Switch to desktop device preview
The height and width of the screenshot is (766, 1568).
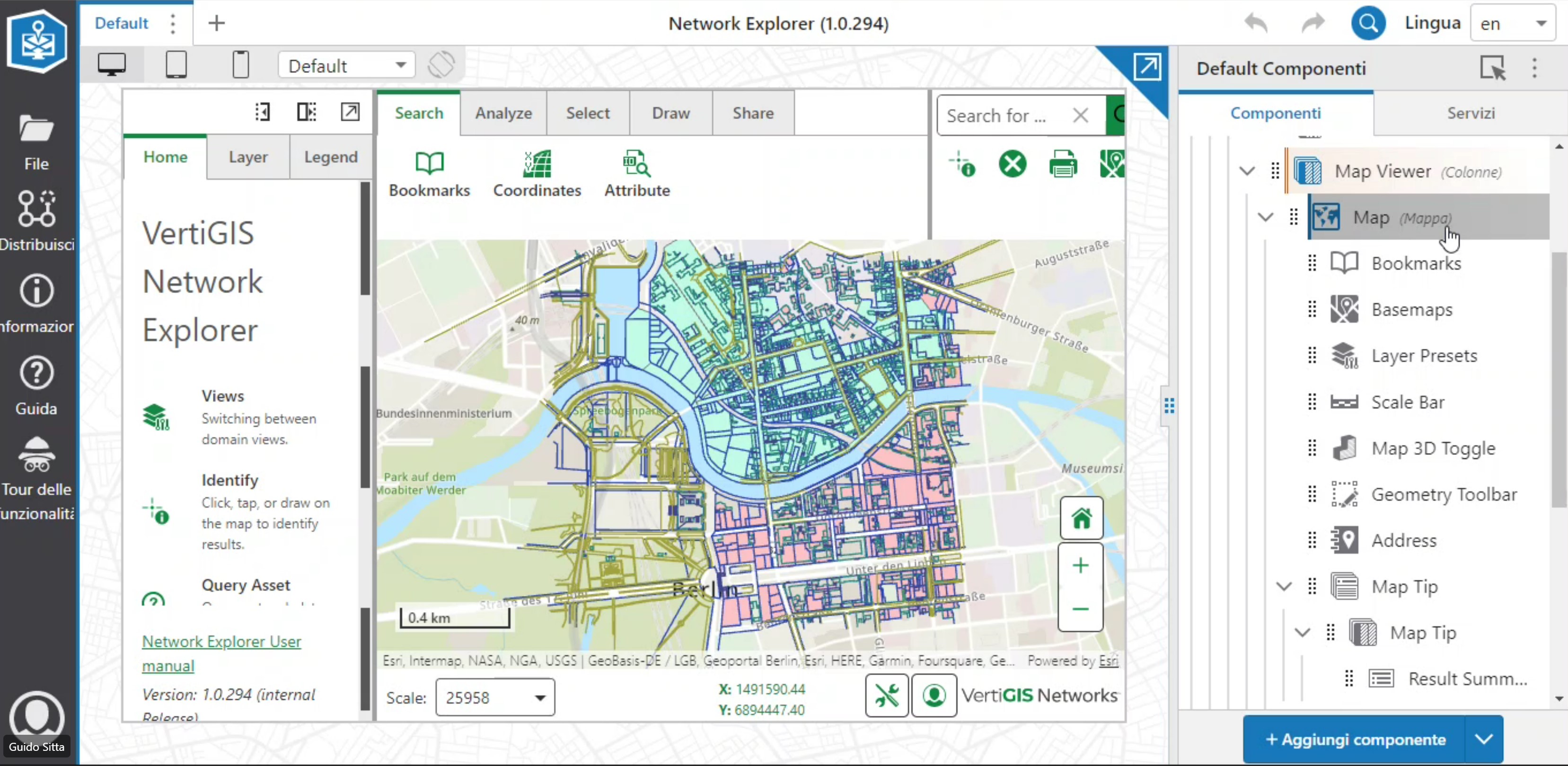click(112, 64)
